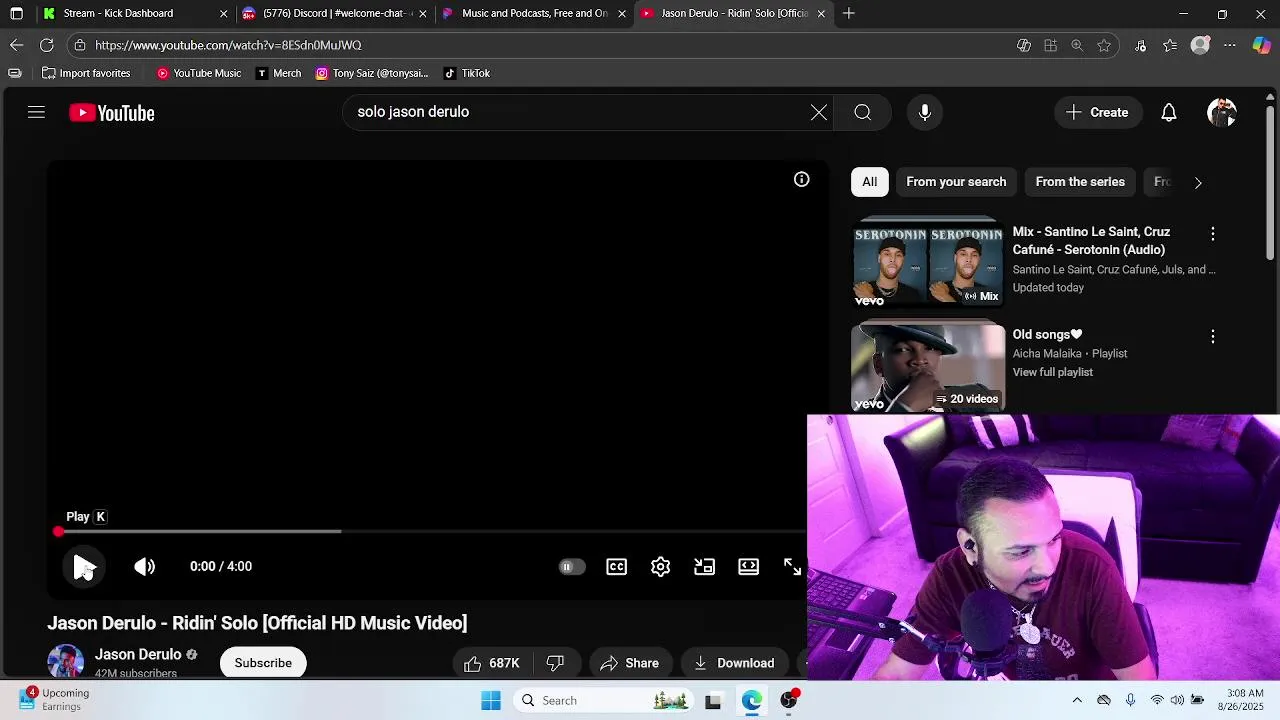The height and width of the screenshot is (720, 1280).
Task: Show more filter chips with arrow
Action: point(1198,182)
